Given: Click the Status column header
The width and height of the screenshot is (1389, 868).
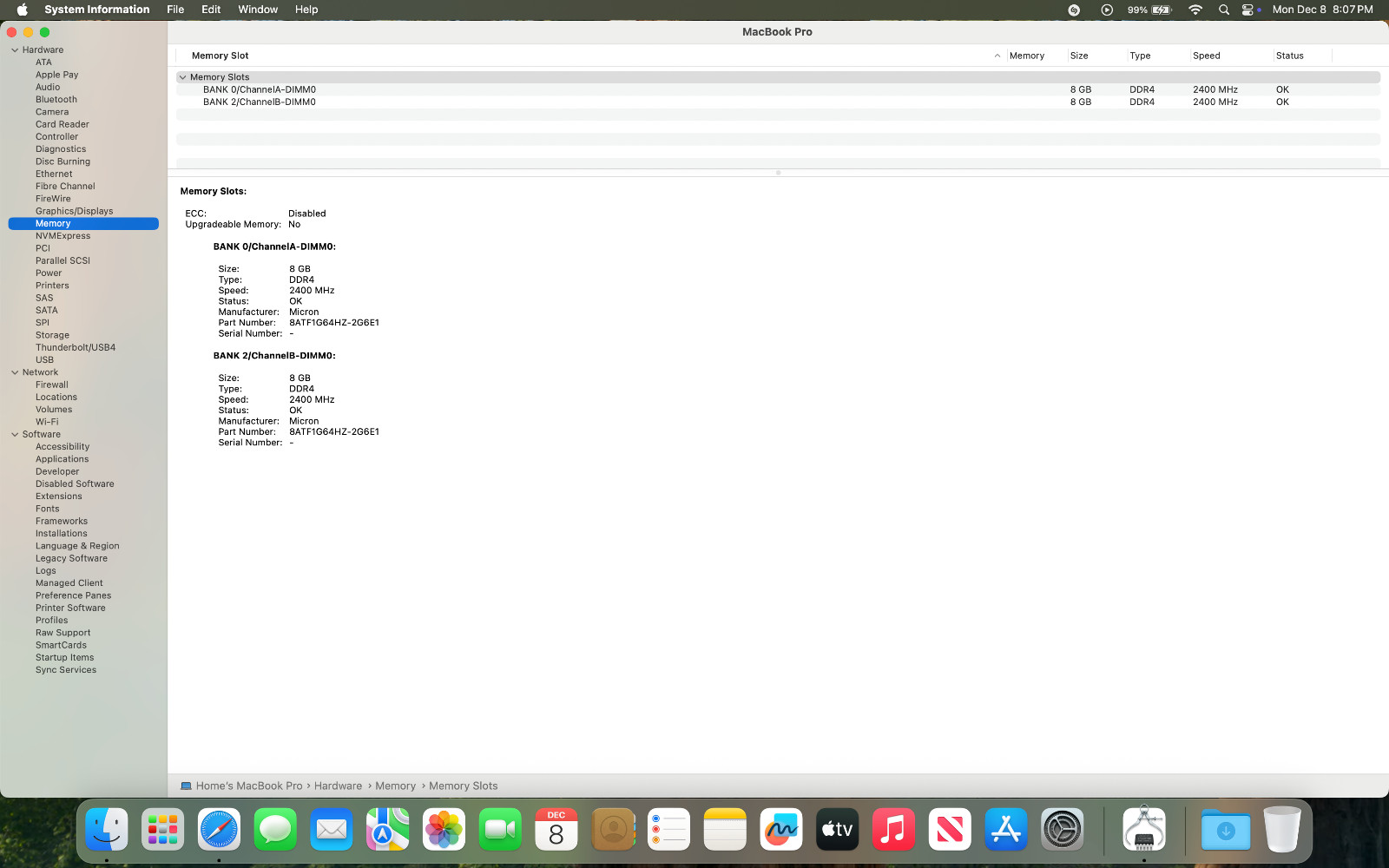Looking at the screenshot, I should pyautogui.click(x=1302, y=56).
